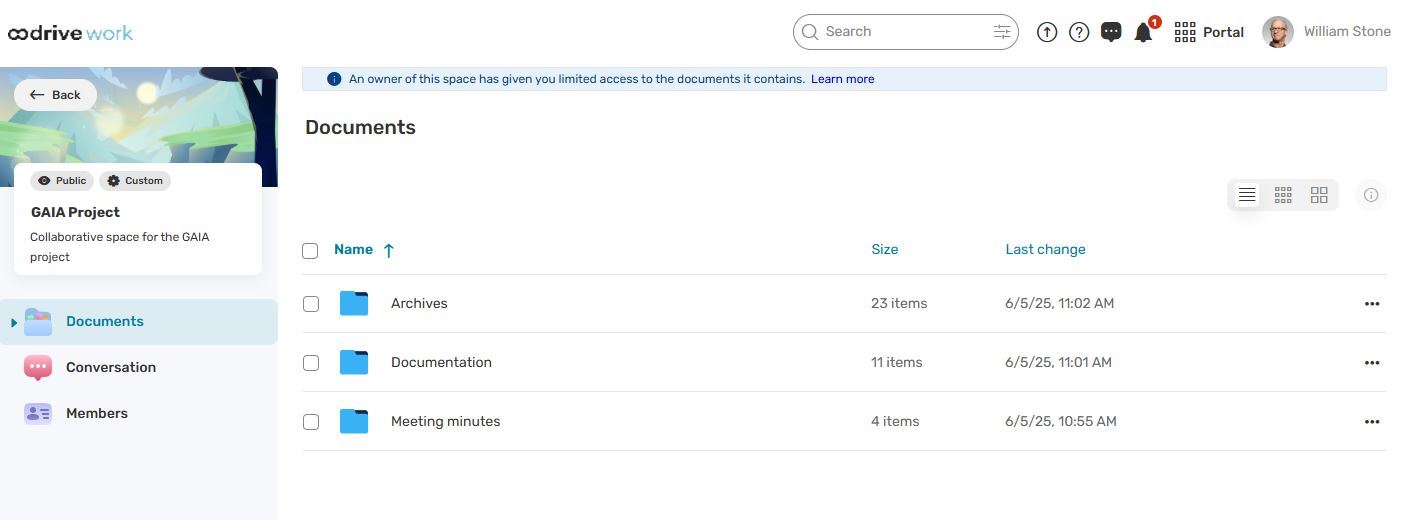Open the Portal apps menu
The image size is (1406, 520).
1209,32
